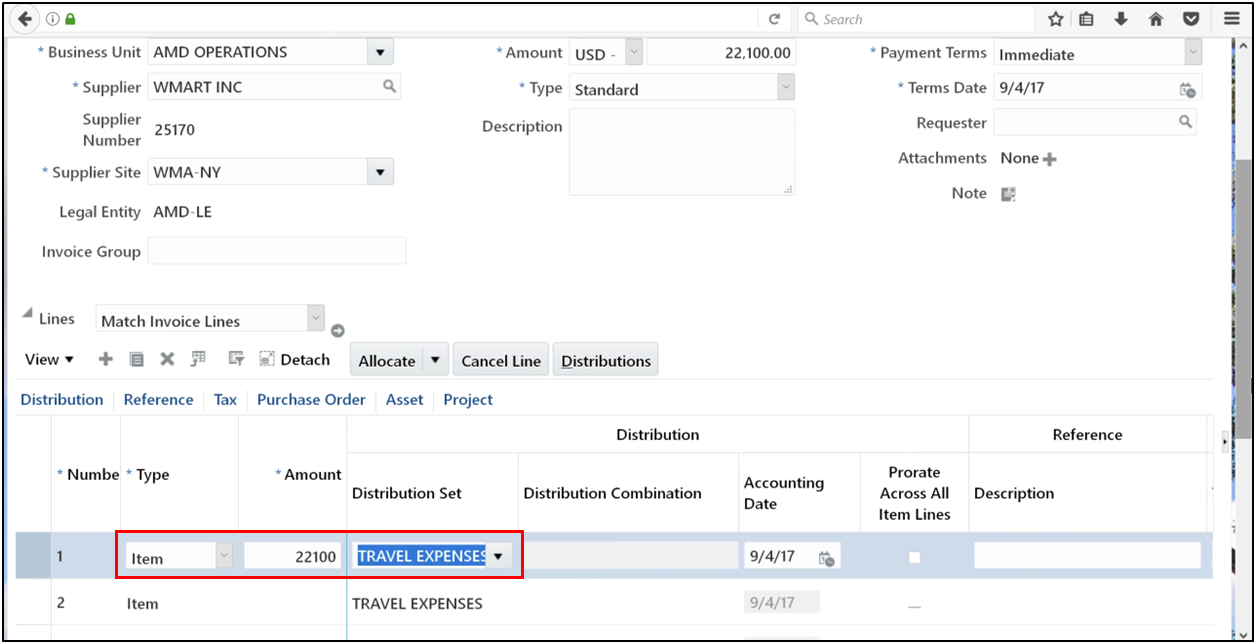Switch to the Purchase Order tab

(x=311, y=399)
